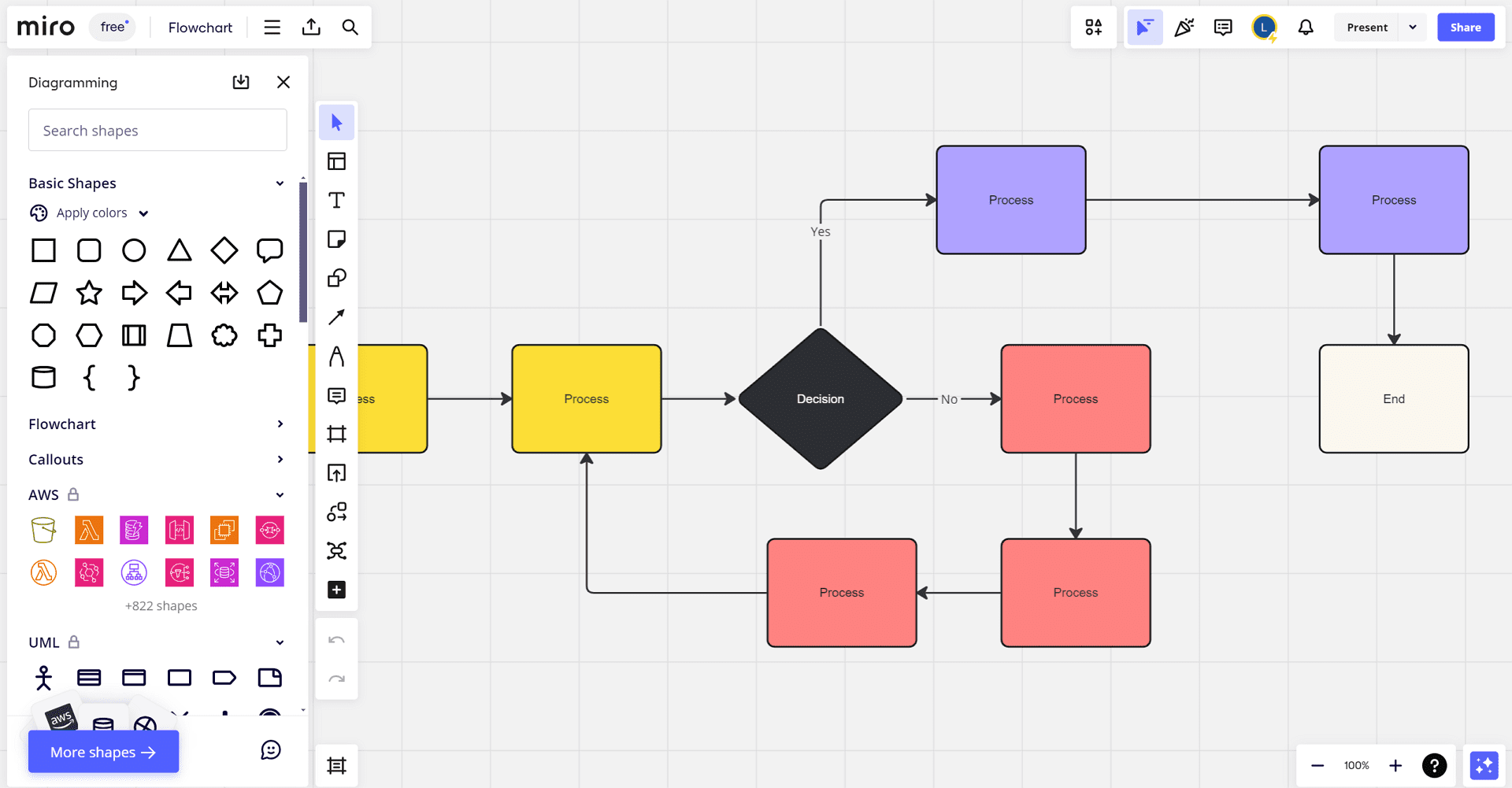Select the Sticky note tool
1512x788 pixels.
pyautogui.click(x=336, y=239)
